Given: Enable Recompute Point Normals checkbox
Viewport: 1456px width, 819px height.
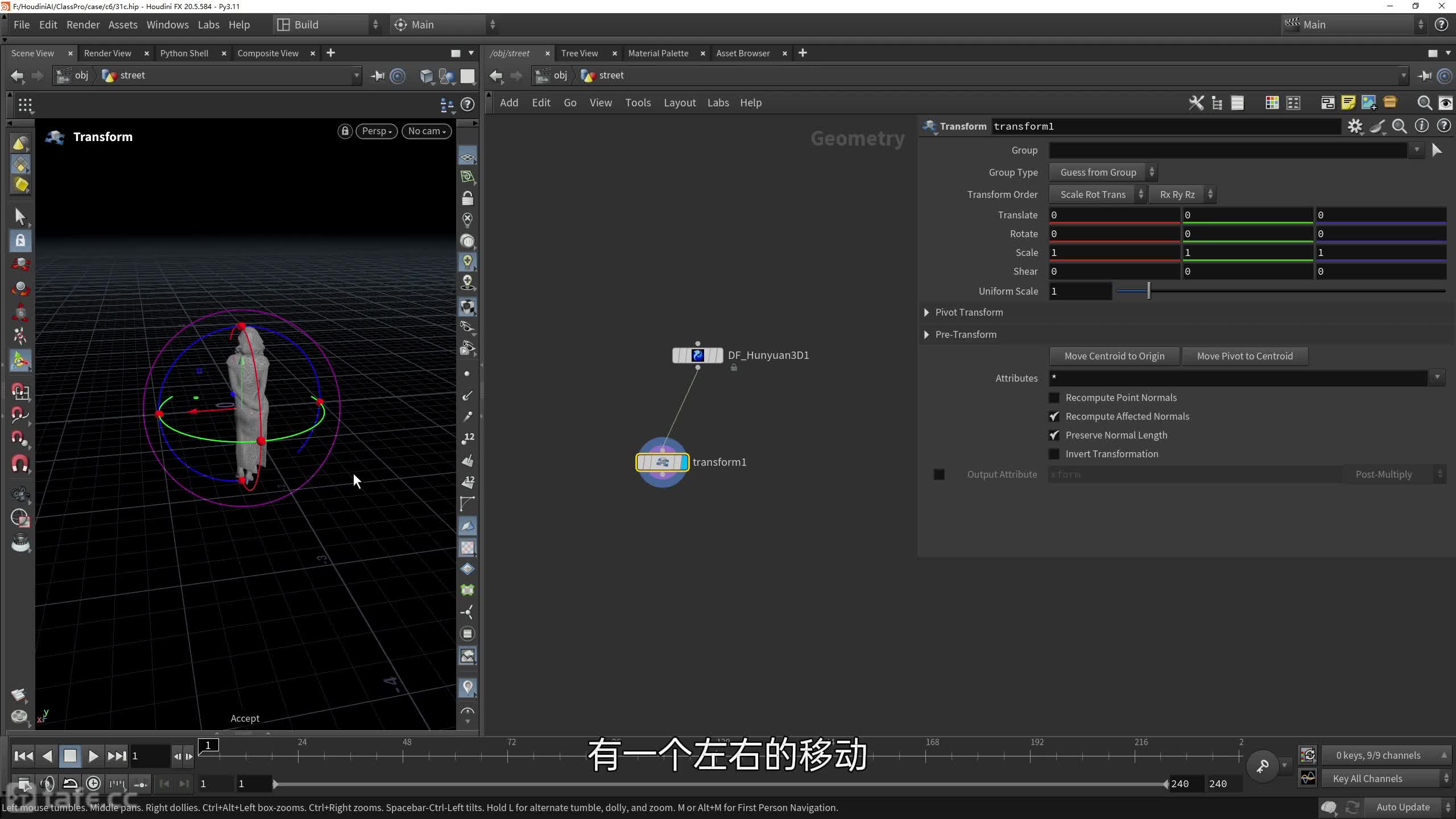Looking at the screenshot, I should (1054, 398).
